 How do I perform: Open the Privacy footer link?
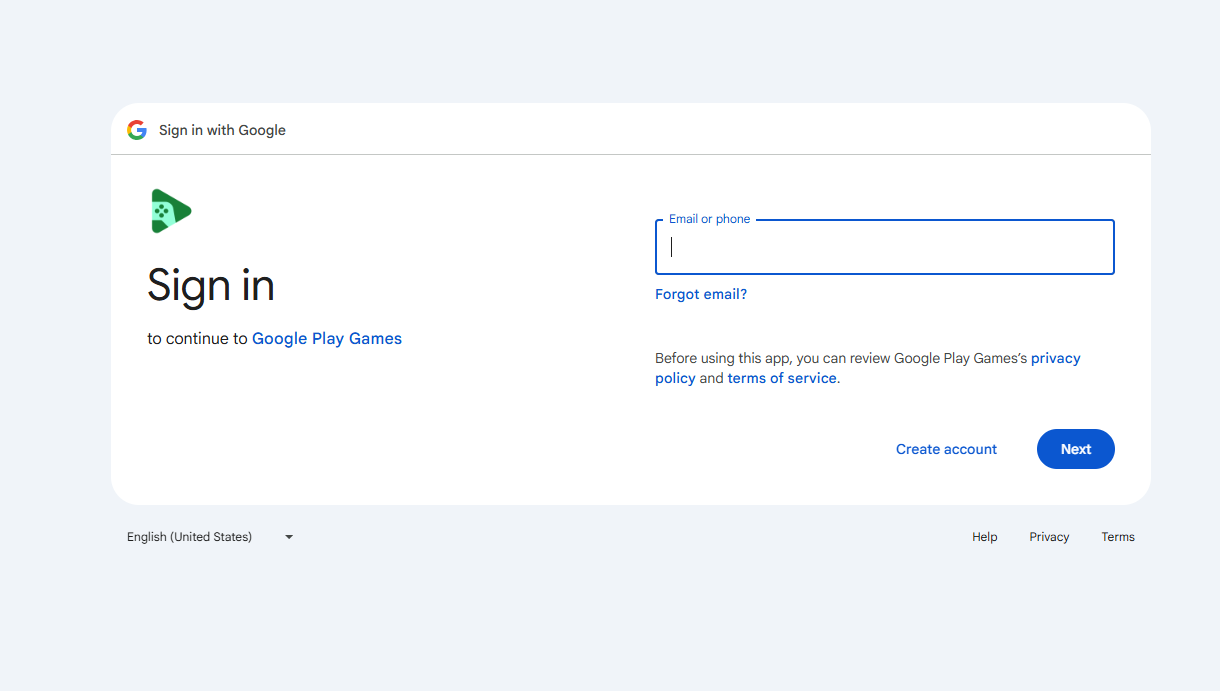click(x=1048, y=537)
